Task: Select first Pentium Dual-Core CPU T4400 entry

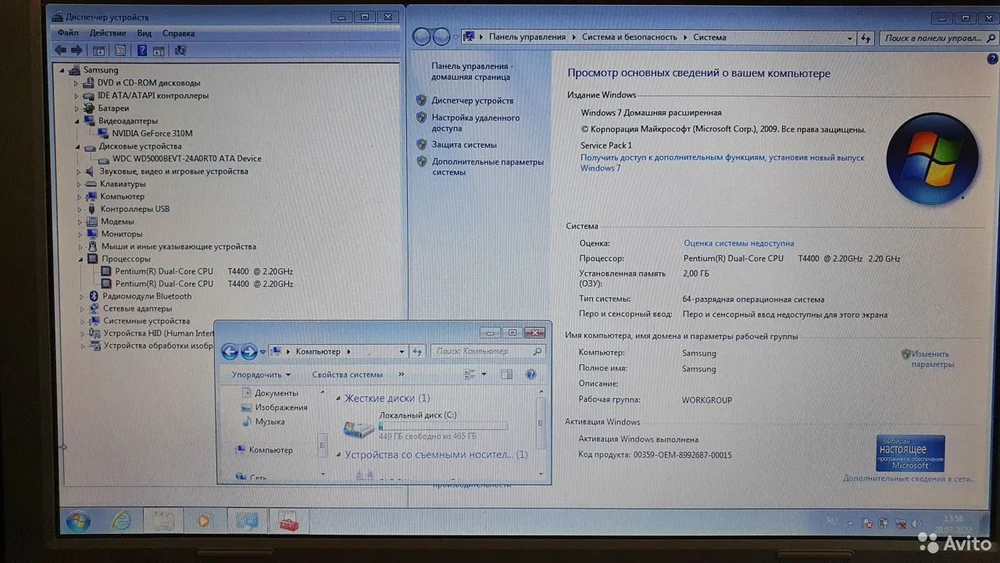Action: pyautogui.click(x=203, y=271)
